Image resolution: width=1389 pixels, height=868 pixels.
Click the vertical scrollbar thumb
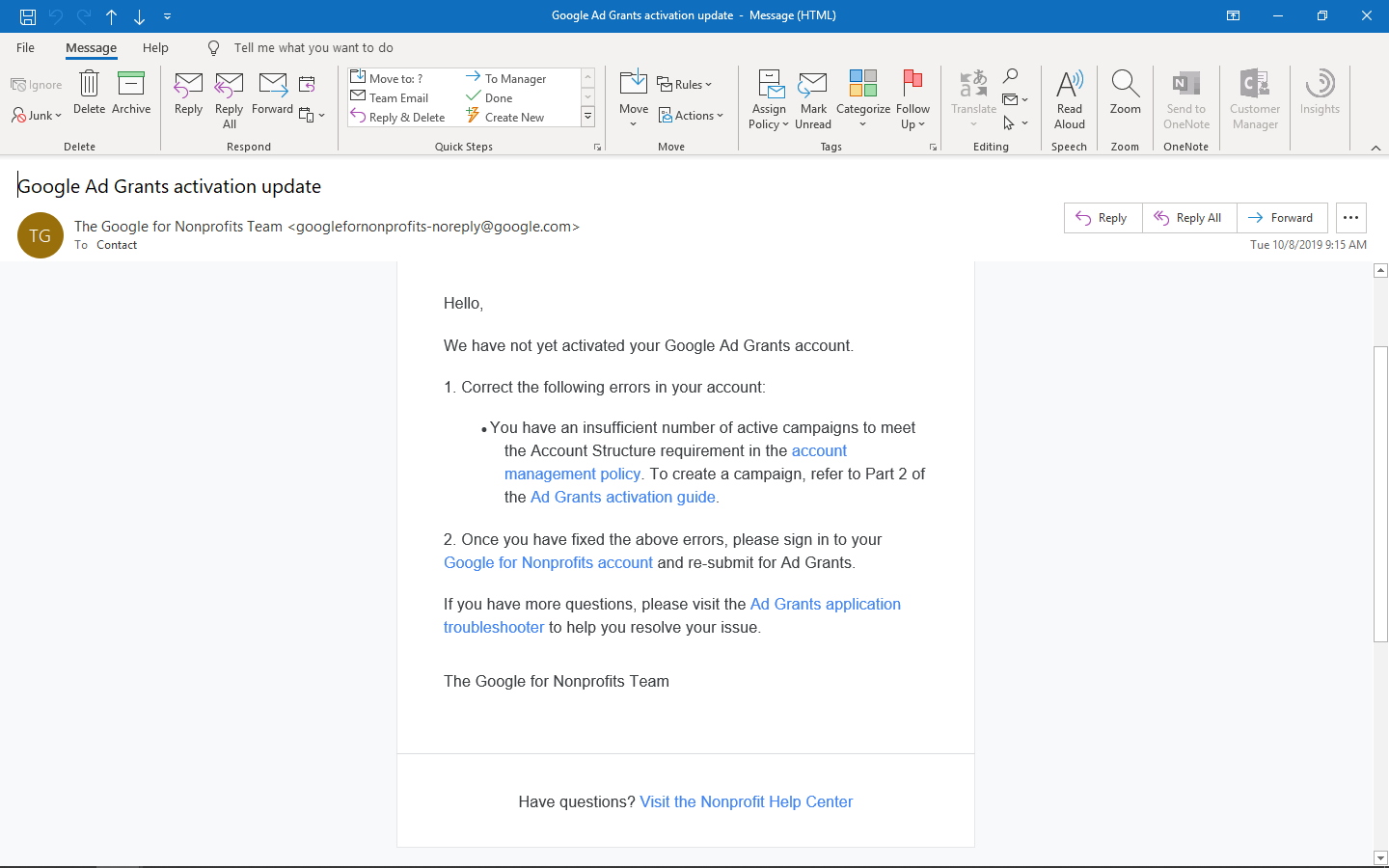pyautogui.click(x=1380, y=493)
